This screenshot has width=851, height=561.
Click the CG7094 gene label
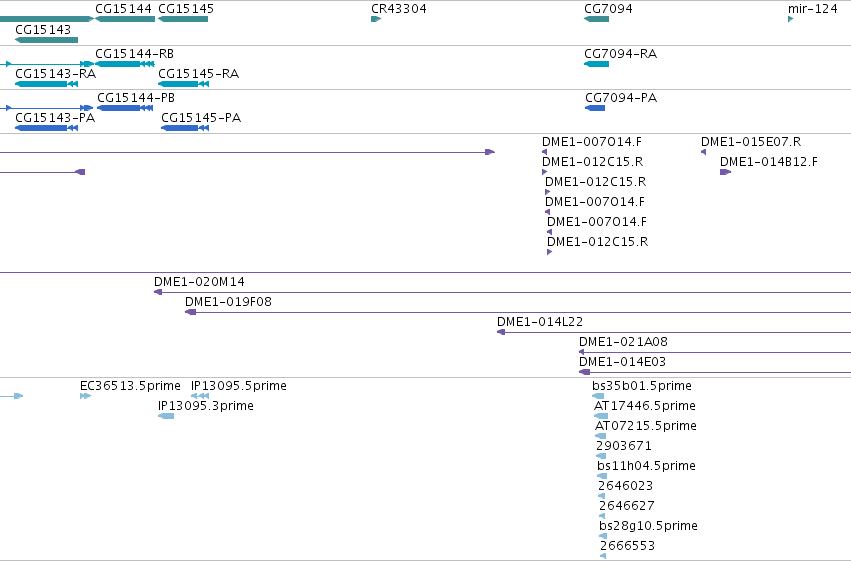click(608, 9)
